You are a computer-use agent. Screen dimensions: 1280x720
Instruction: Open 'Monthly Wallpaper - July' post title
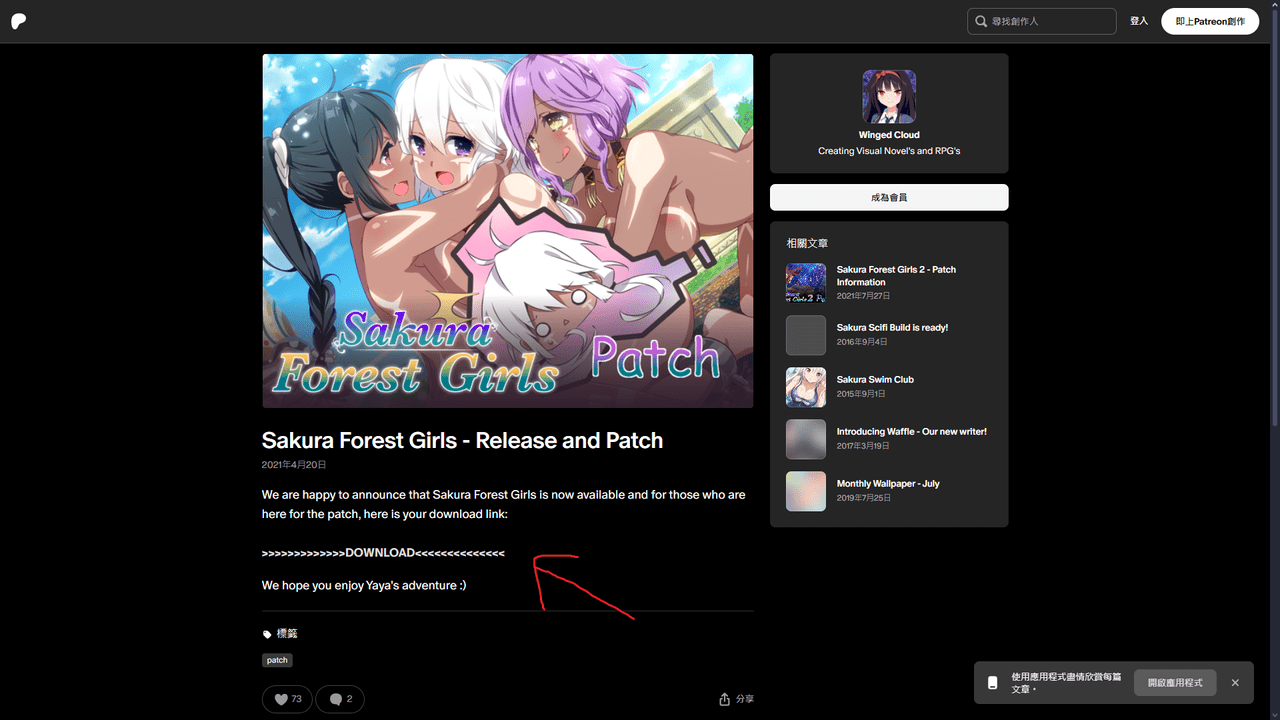(x=888, y=484)
